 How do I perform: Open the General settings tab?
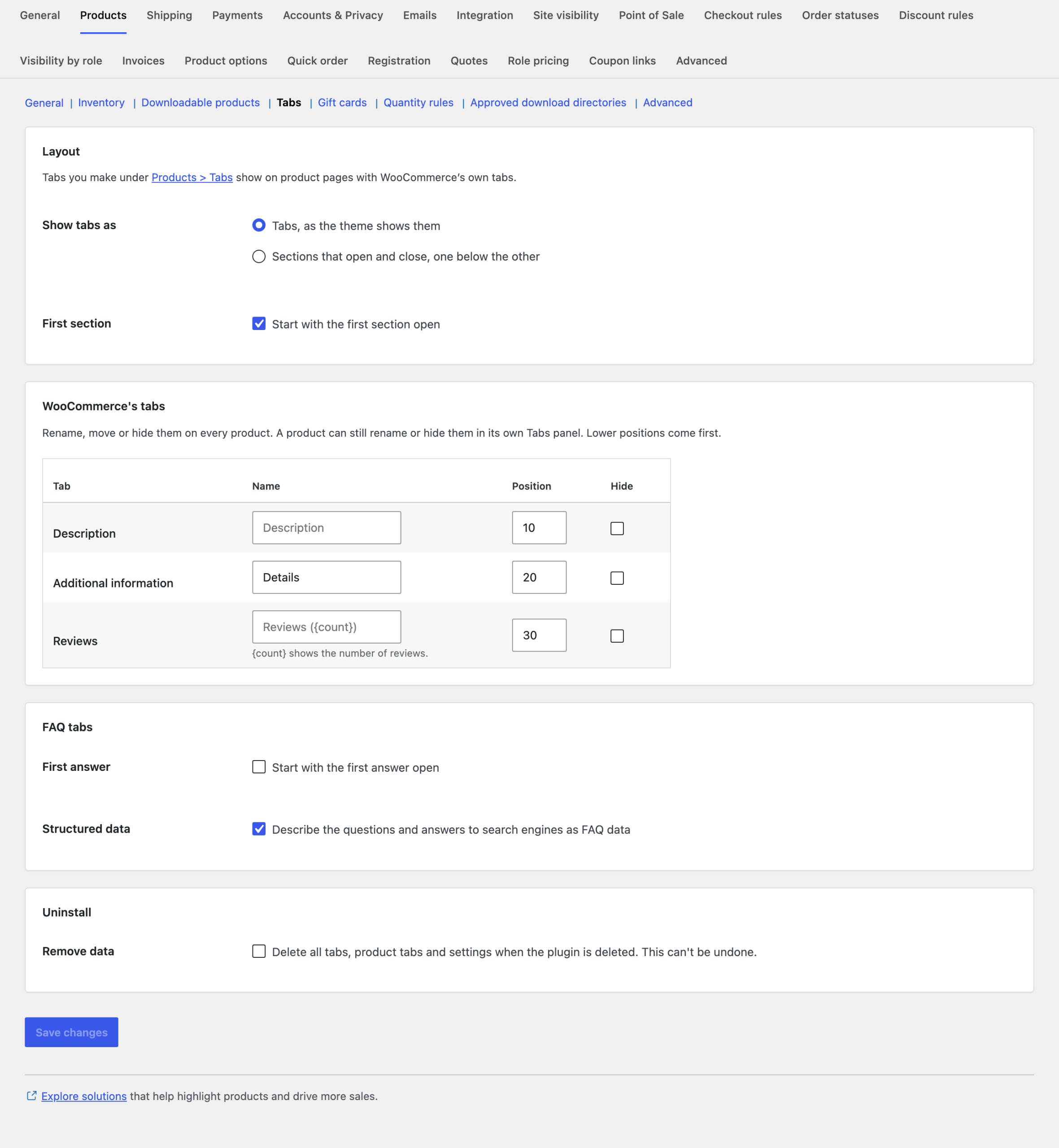40,15
